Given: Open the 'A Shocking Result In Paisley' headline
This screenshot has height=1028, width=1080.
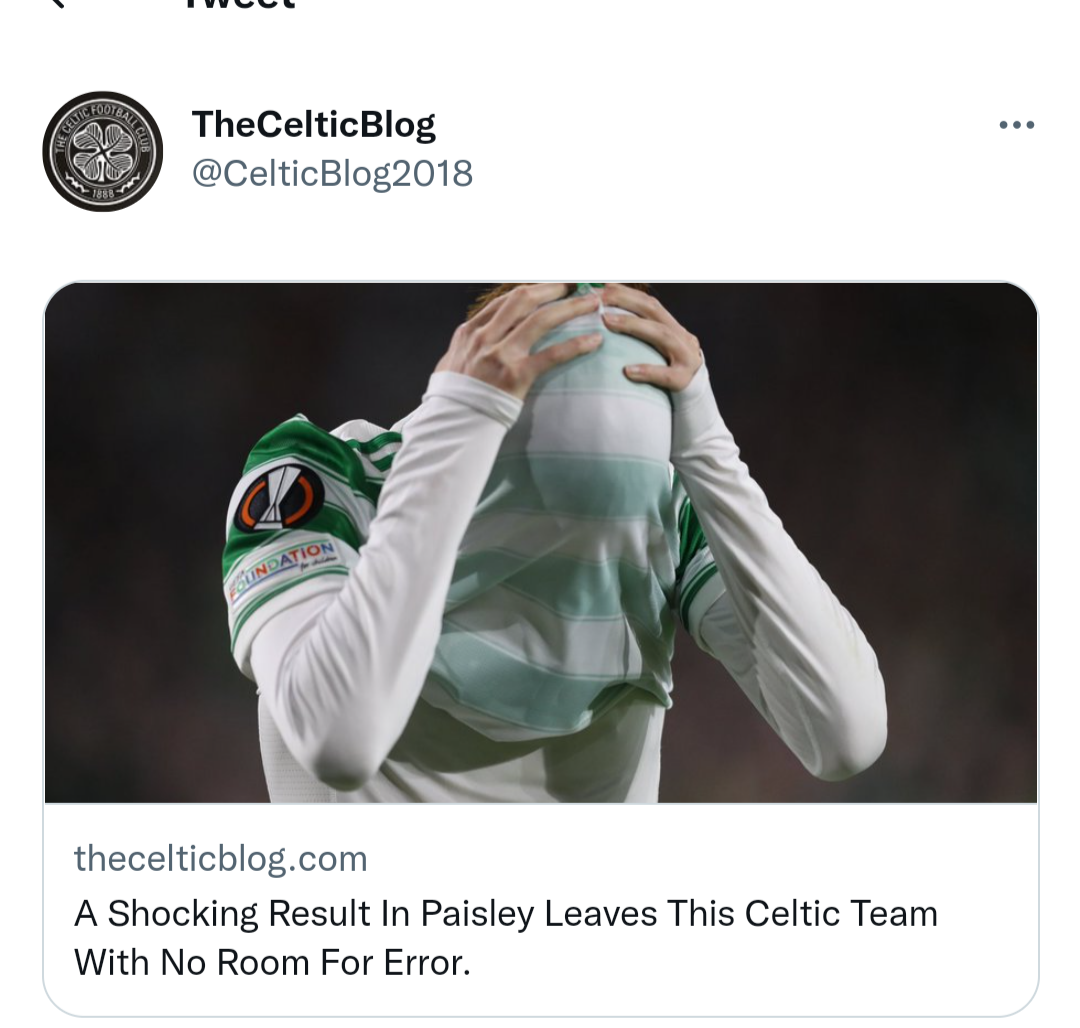Looking at the screenshot, I should [506, 914].
